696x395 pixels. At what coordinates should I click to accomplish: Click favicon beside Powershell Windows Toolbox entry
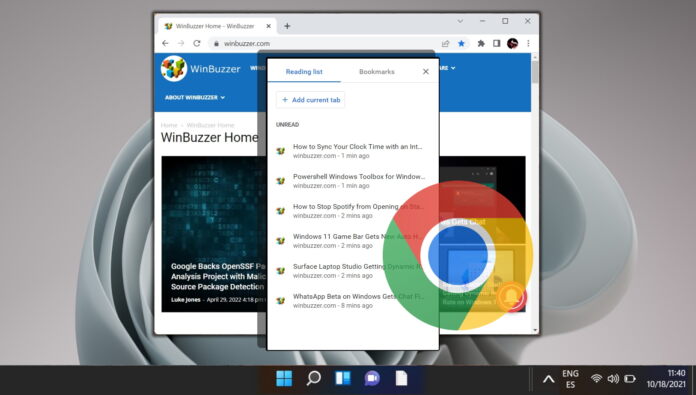(x=281, y=181)
